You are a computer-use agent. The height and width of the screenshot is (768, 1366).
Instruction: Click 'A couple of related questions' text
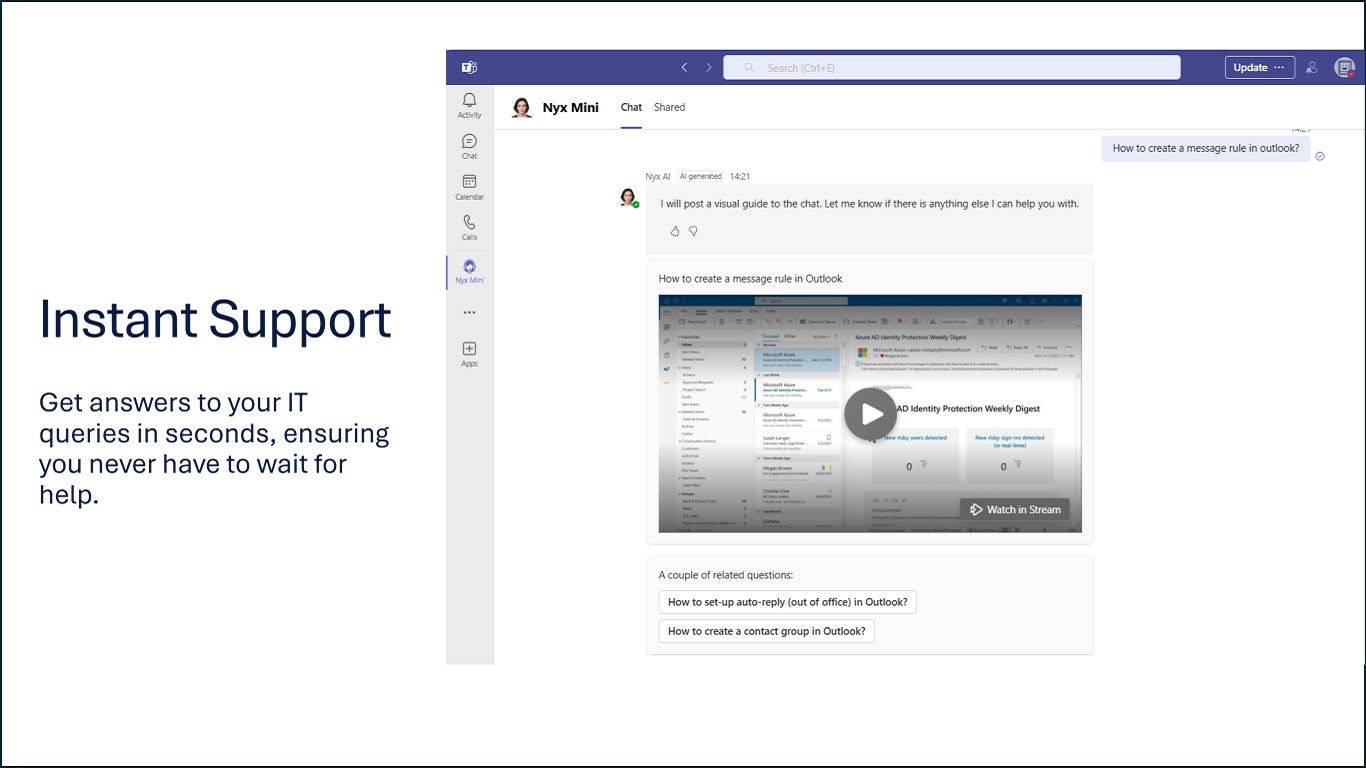[726, 575]
